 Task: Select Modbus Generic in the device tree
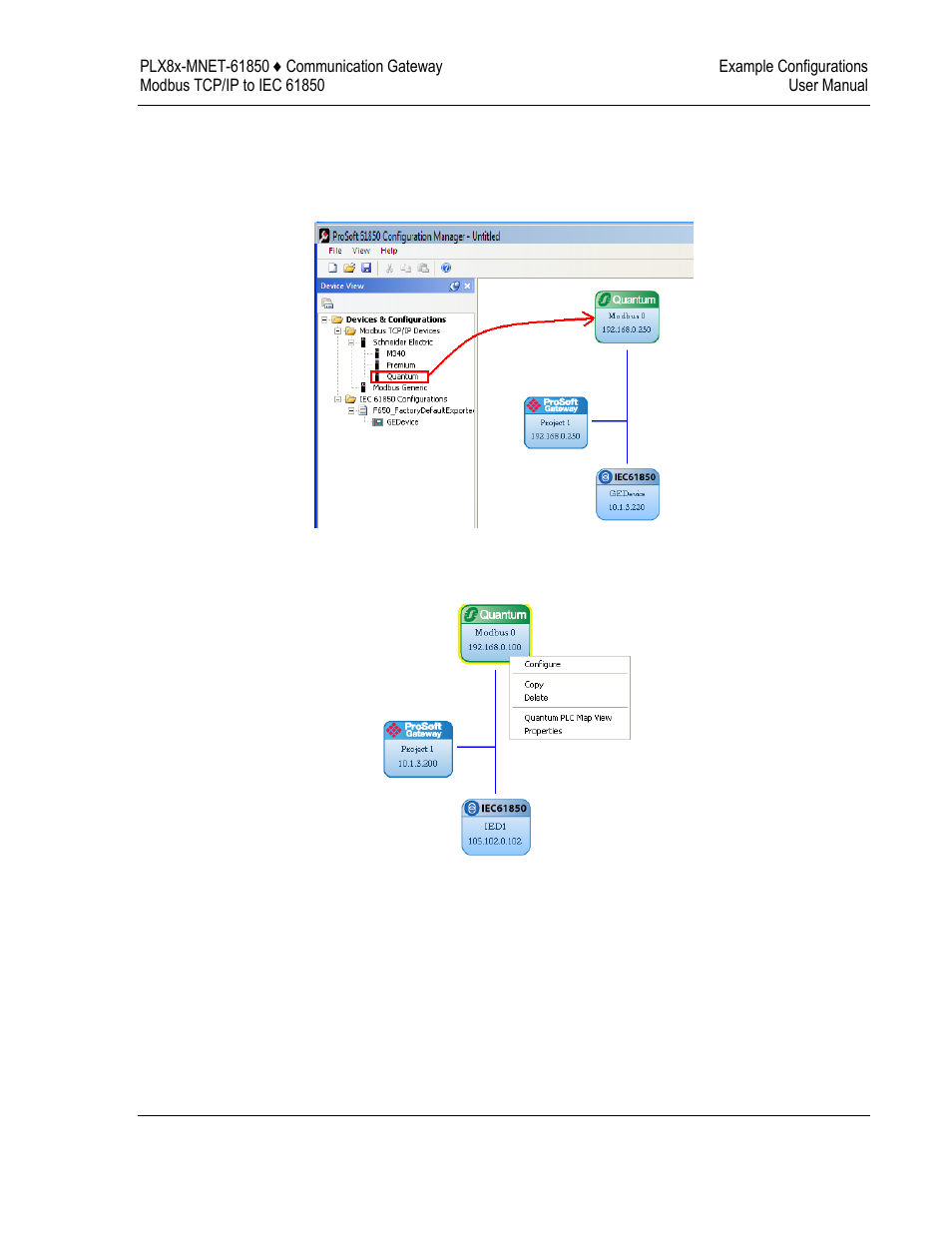pos(400,388)
